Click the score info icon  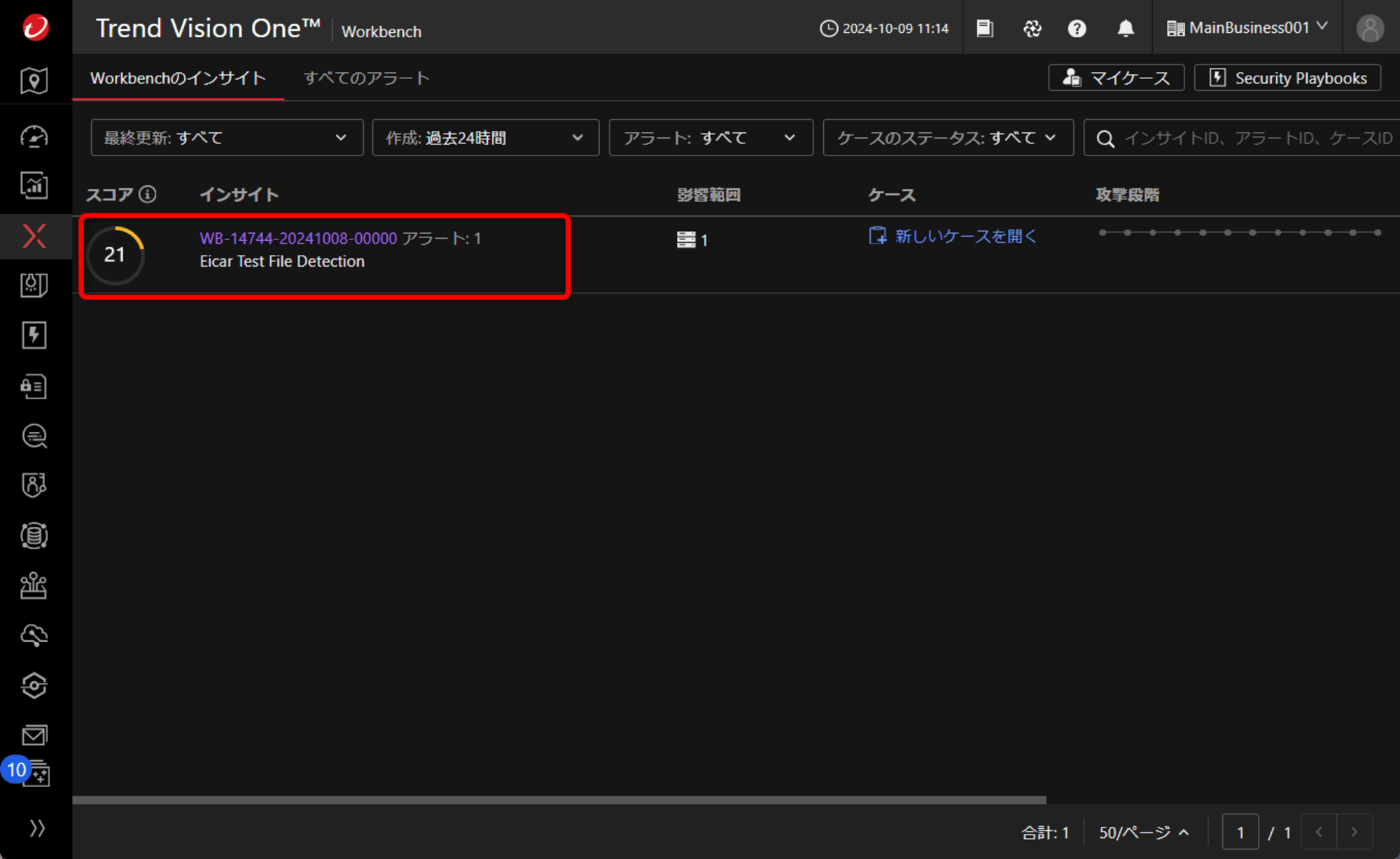(147, 194)
